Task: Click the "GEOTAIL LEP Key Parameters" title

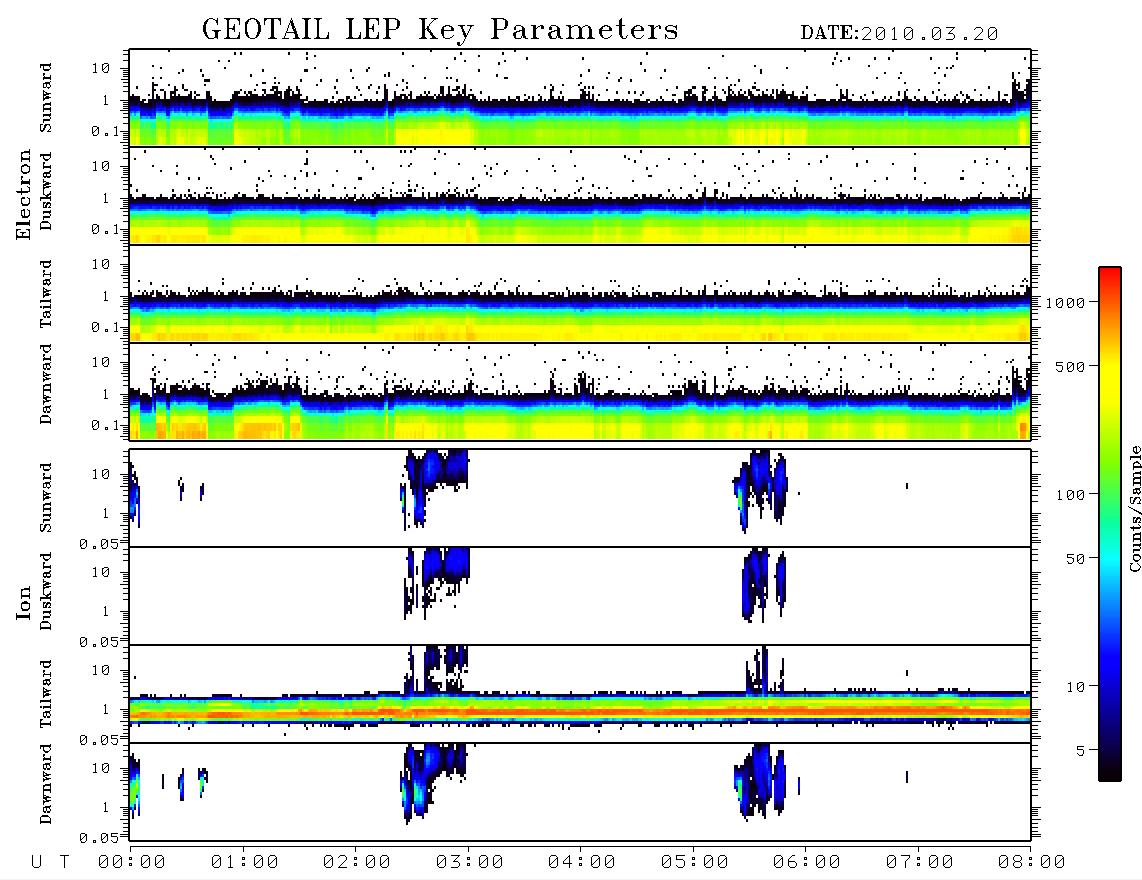Action: click(x=440, y=30)
